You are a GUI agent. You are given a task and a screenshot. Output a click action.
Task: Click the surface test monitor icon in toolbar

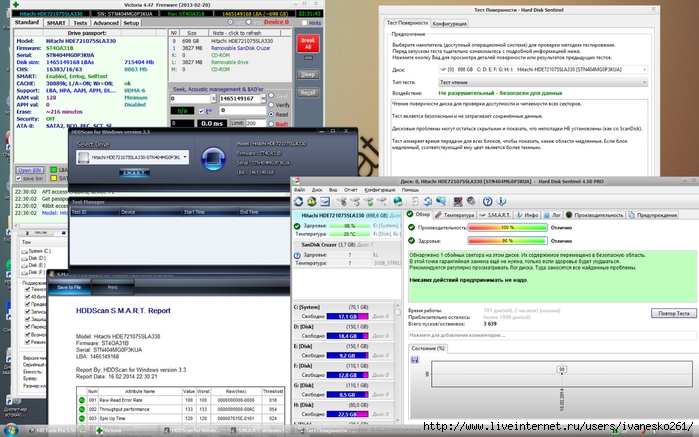click(x=458, y=202)
